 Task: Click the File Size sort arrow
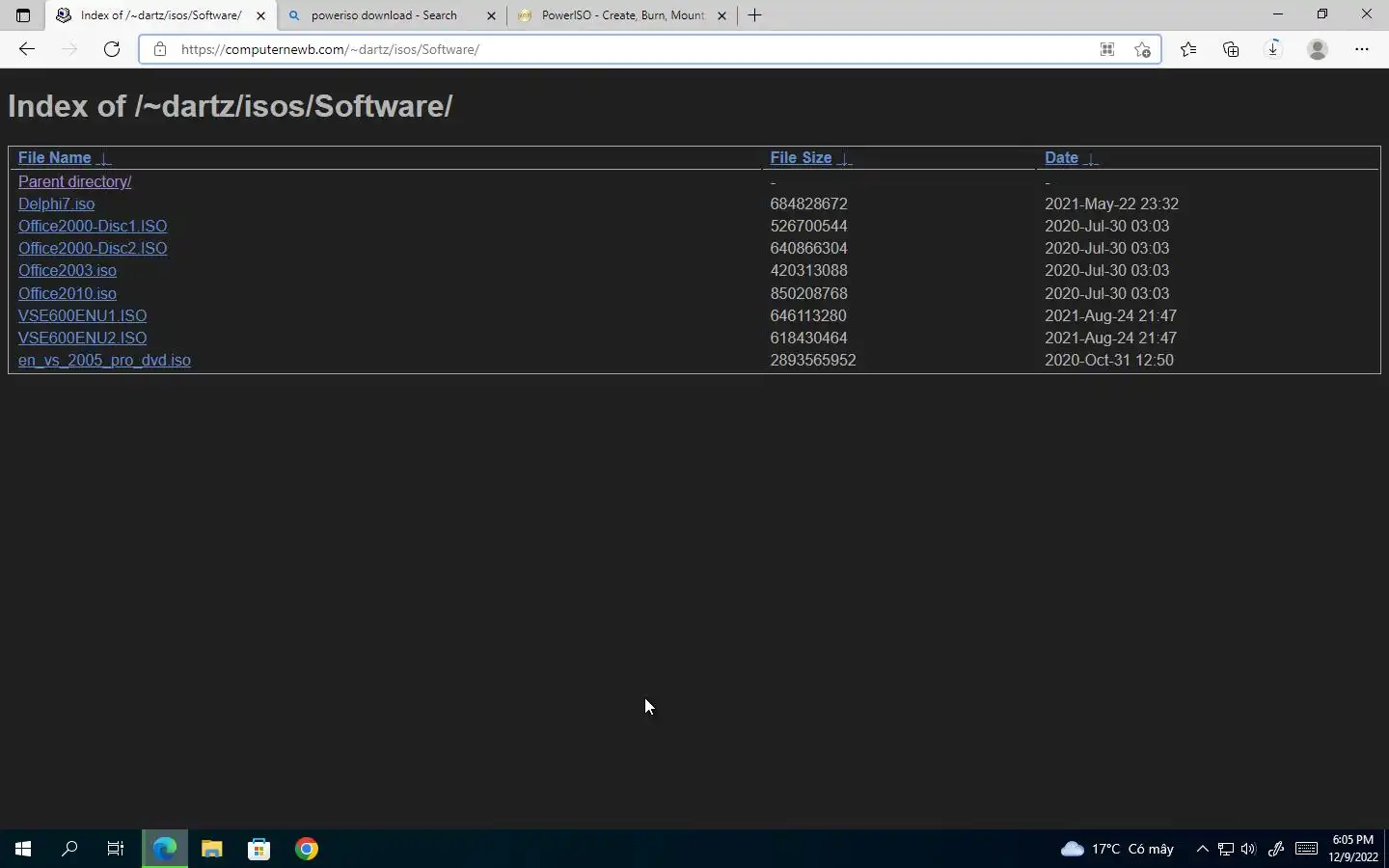844,159
